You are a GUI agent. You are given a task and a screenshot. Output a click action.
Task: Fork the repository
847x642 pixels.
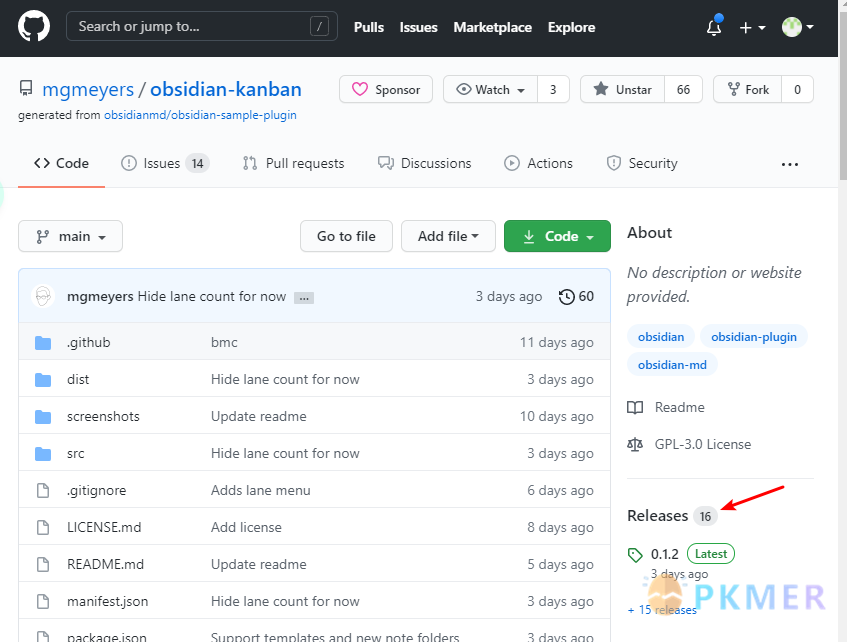[x=748, y=89]
